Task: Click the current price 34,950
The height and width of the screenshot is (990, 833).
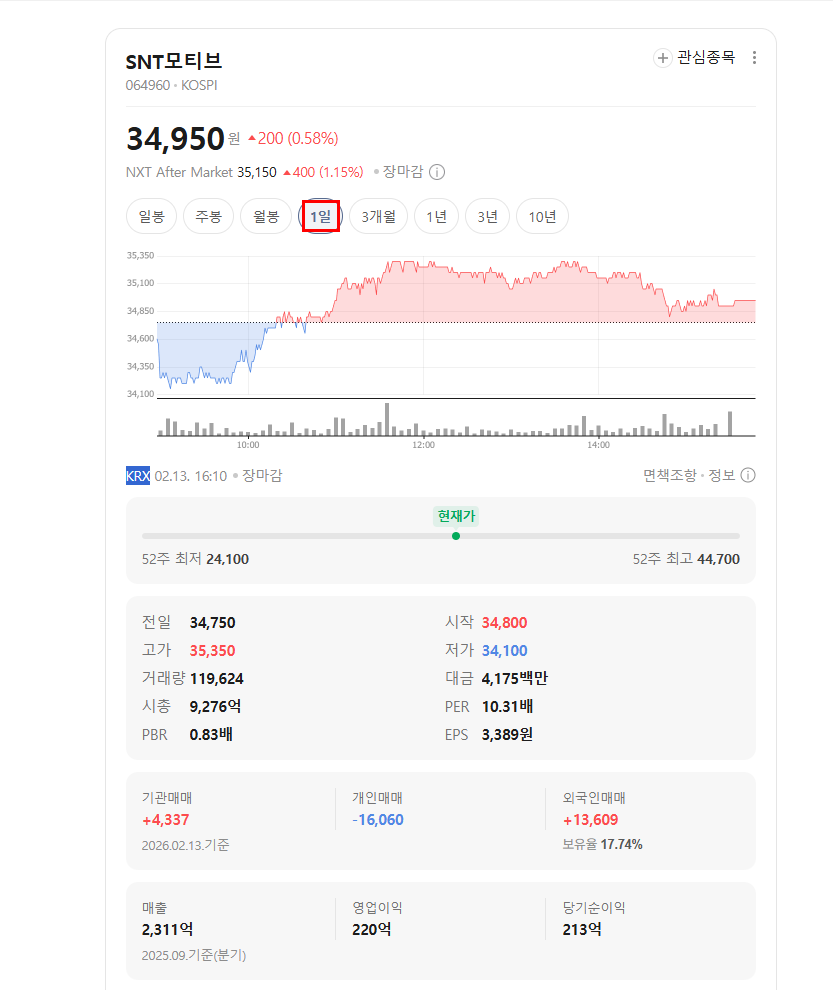Action: click(176, 139)
